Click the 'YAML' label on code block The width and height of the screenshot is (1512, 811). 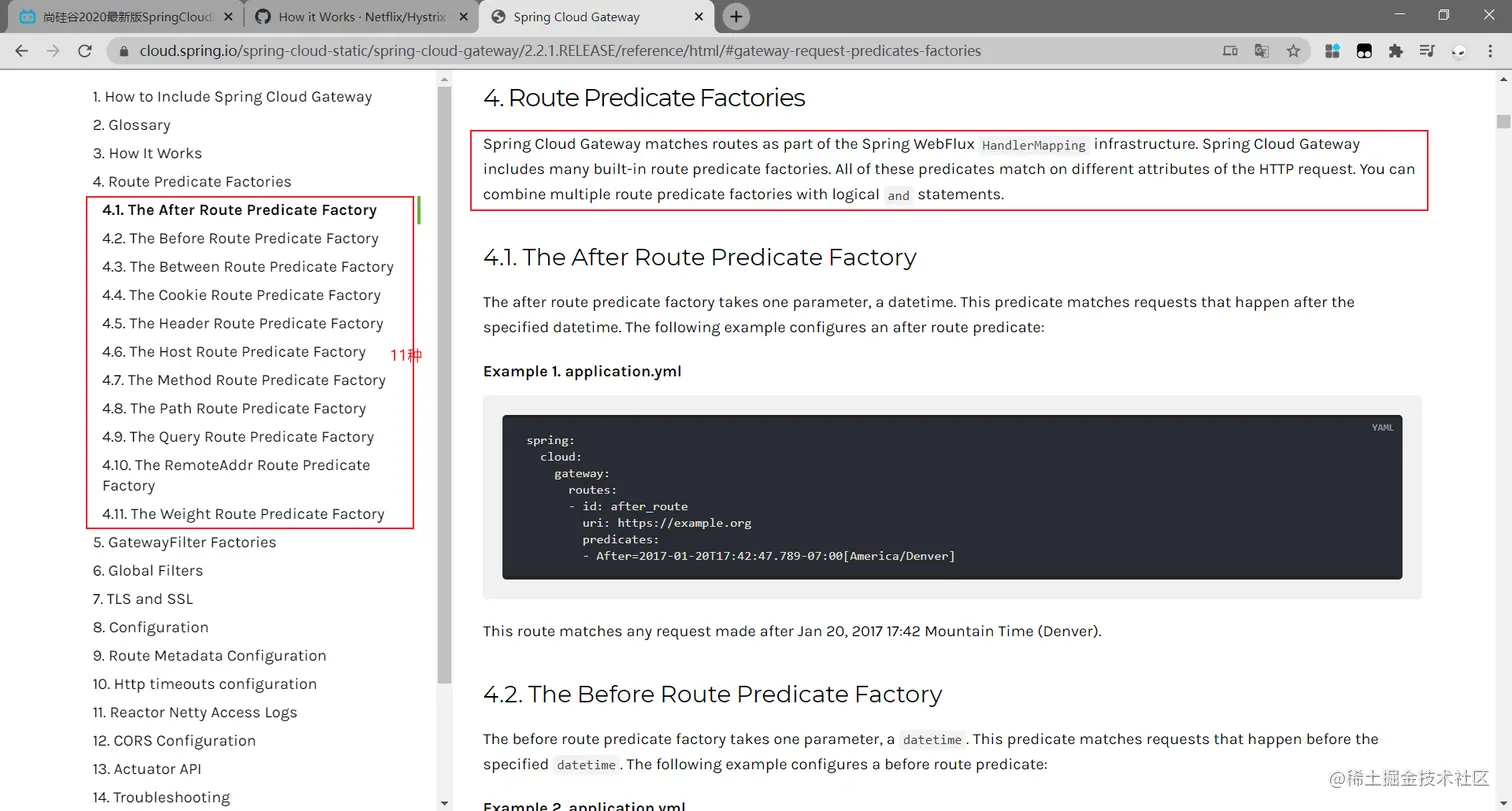click(x=1382, y=428)
